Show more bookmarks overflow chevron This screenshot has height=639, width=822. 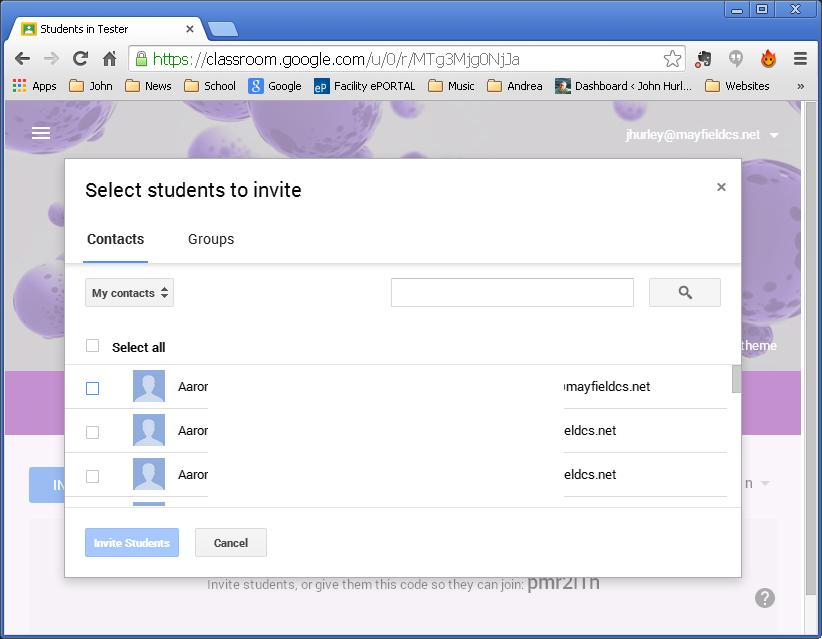click(800, 86)
